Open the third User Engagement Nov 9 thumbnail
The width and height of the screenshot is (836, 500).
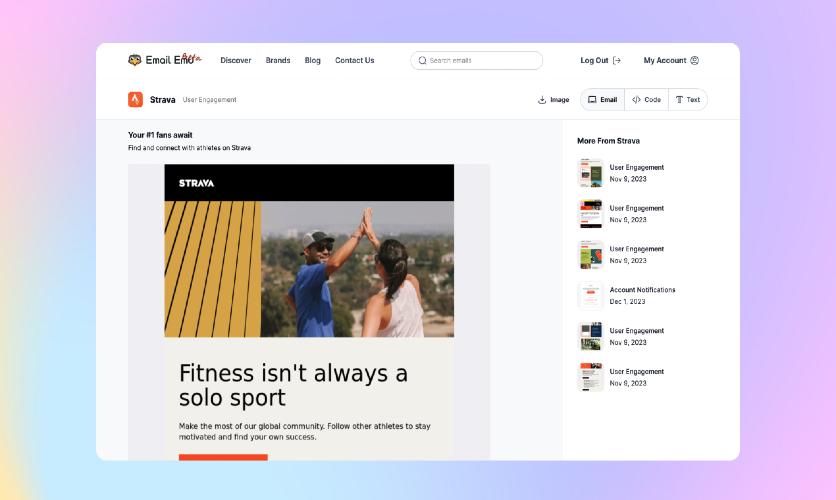tap(591, 255)
